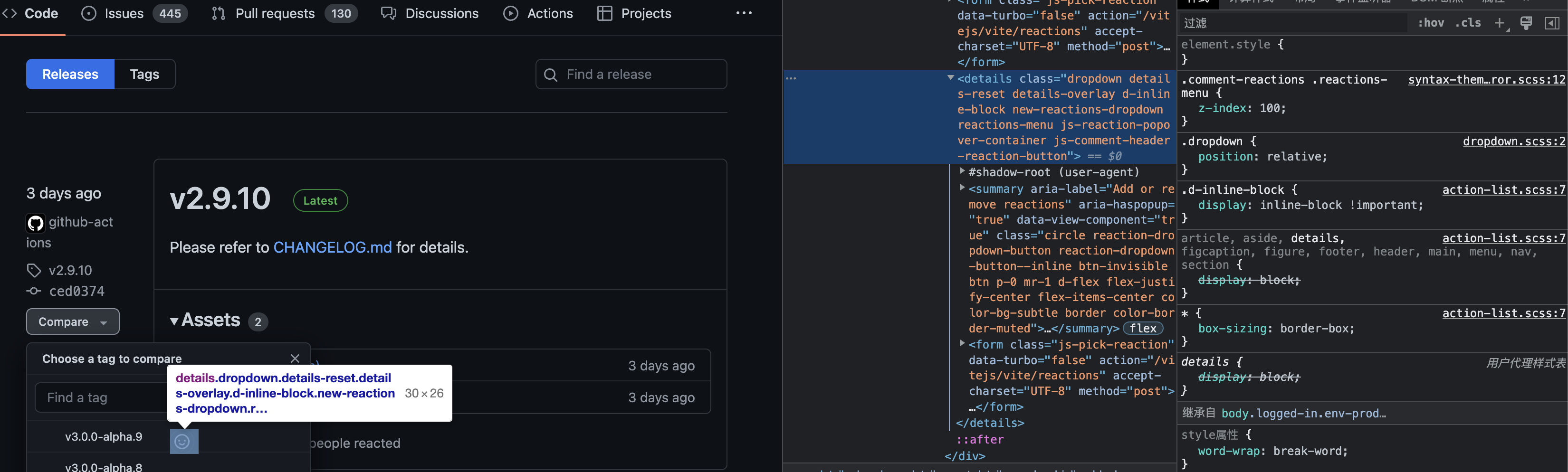Open the v2.9.10 release title
1568x472 pixels.
coord(220,199)
